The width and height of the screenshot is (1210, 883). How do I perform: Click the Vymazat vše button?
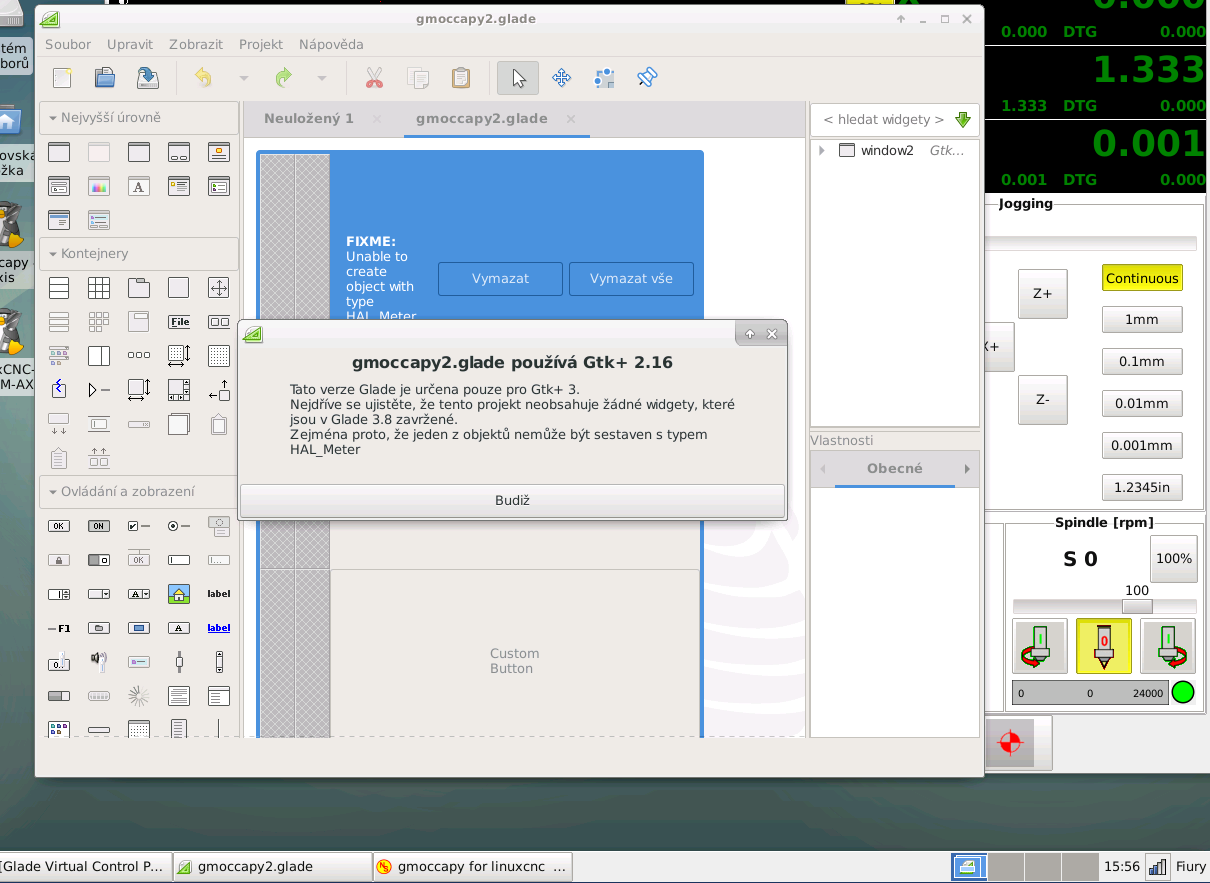(x=631, y=279)
